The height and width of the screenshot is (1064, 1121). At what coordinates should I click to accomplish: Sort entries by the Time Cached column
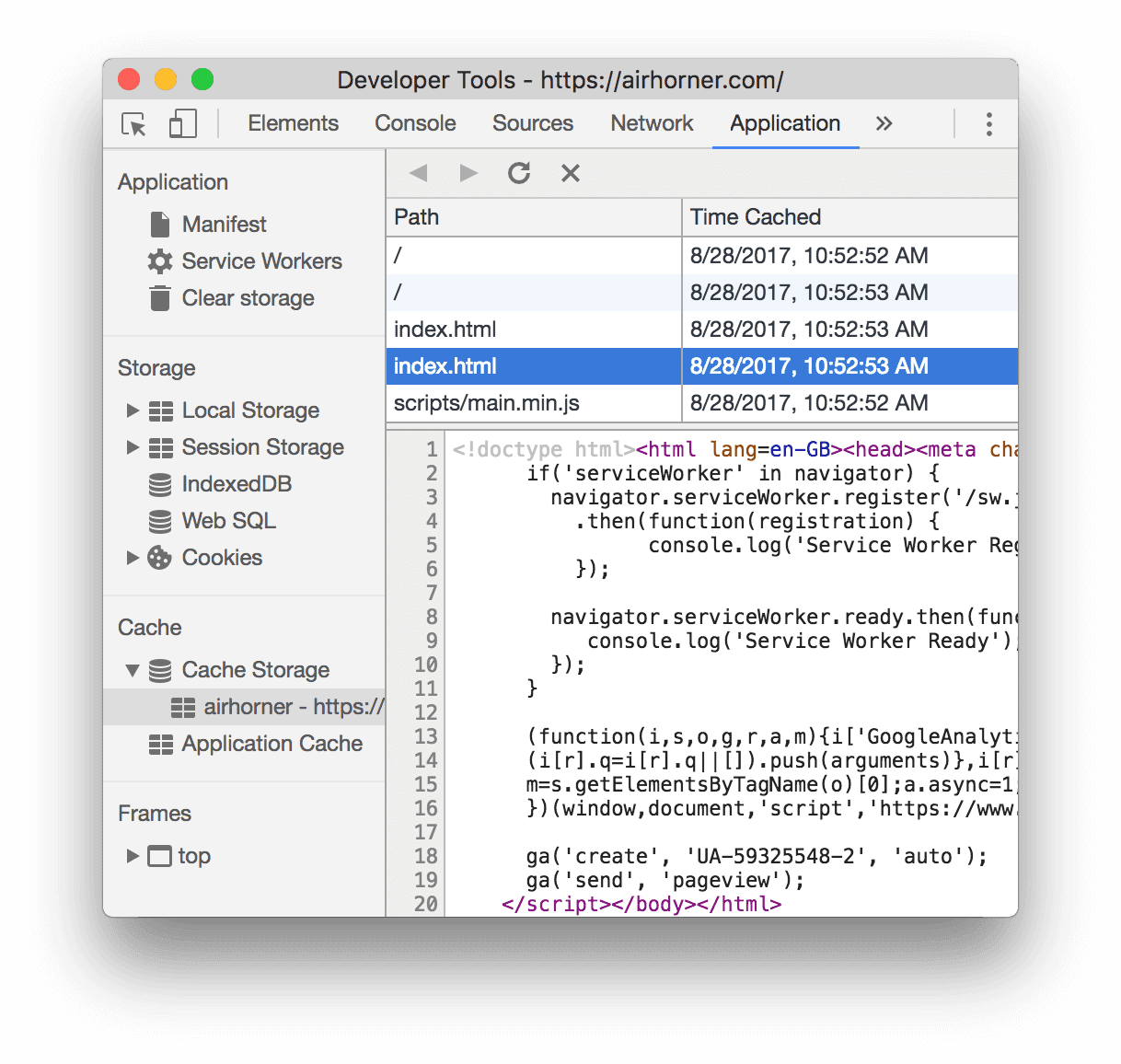tap(755, 217)
